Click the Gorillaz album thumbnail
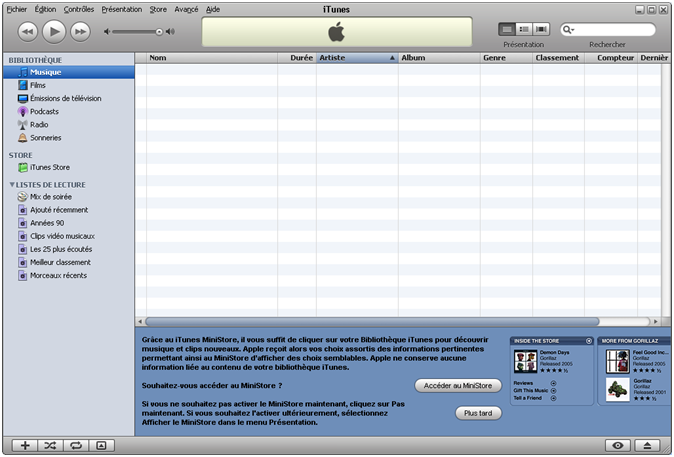674x457 pixels. pyautogui.click(x=618, y=390)
